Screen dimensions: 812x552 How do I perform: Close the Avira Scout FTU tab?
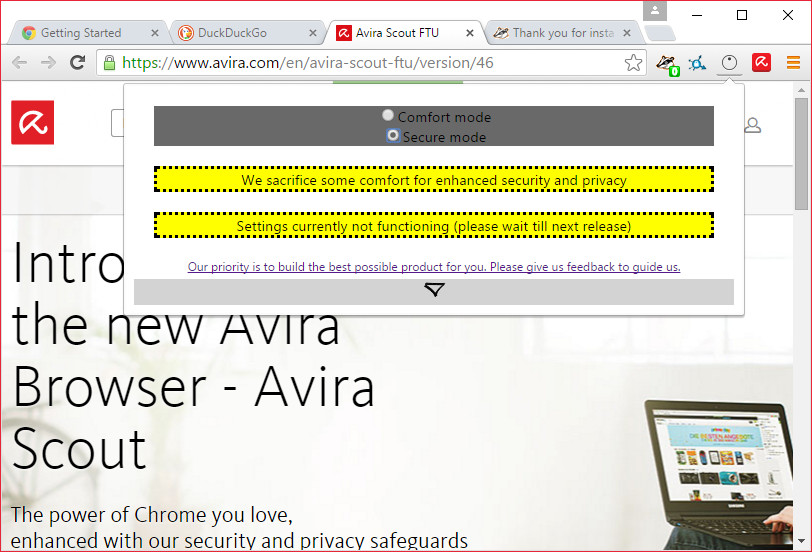pyautogui.click(x=470, y=33)
